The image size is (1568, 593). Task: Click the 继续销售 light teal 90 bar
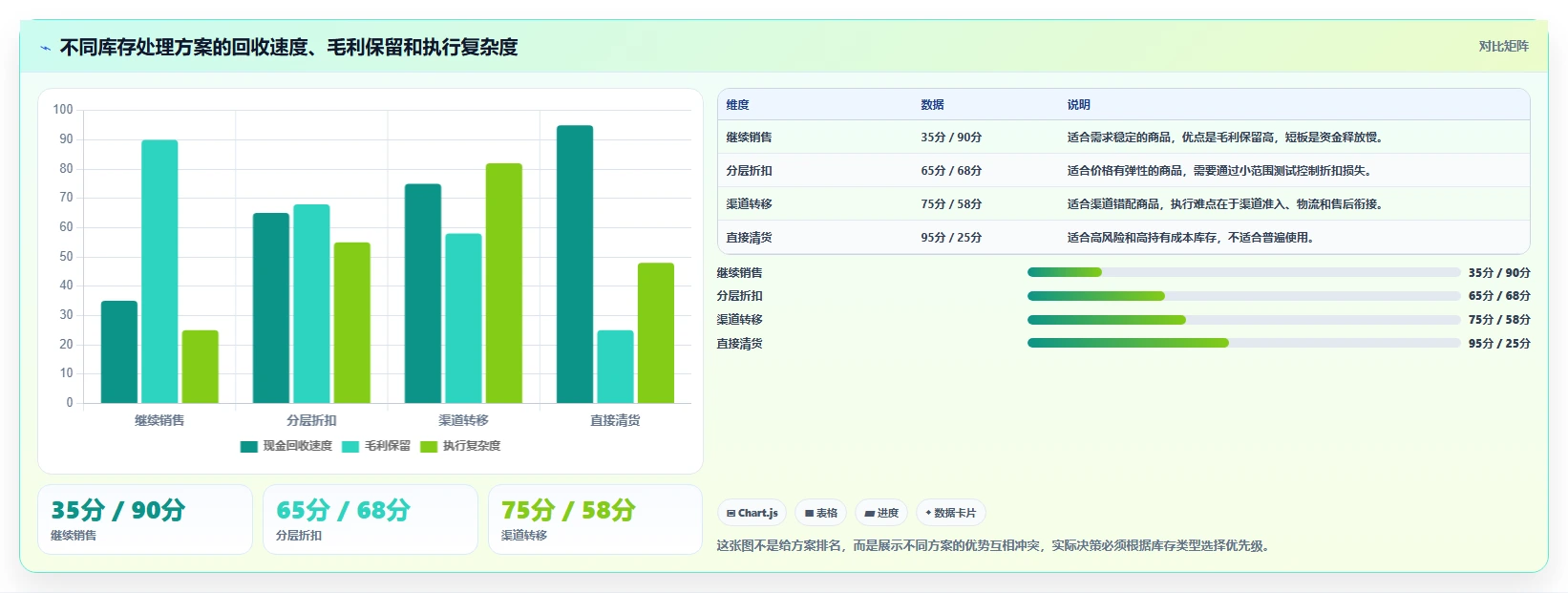pos(159,271)
